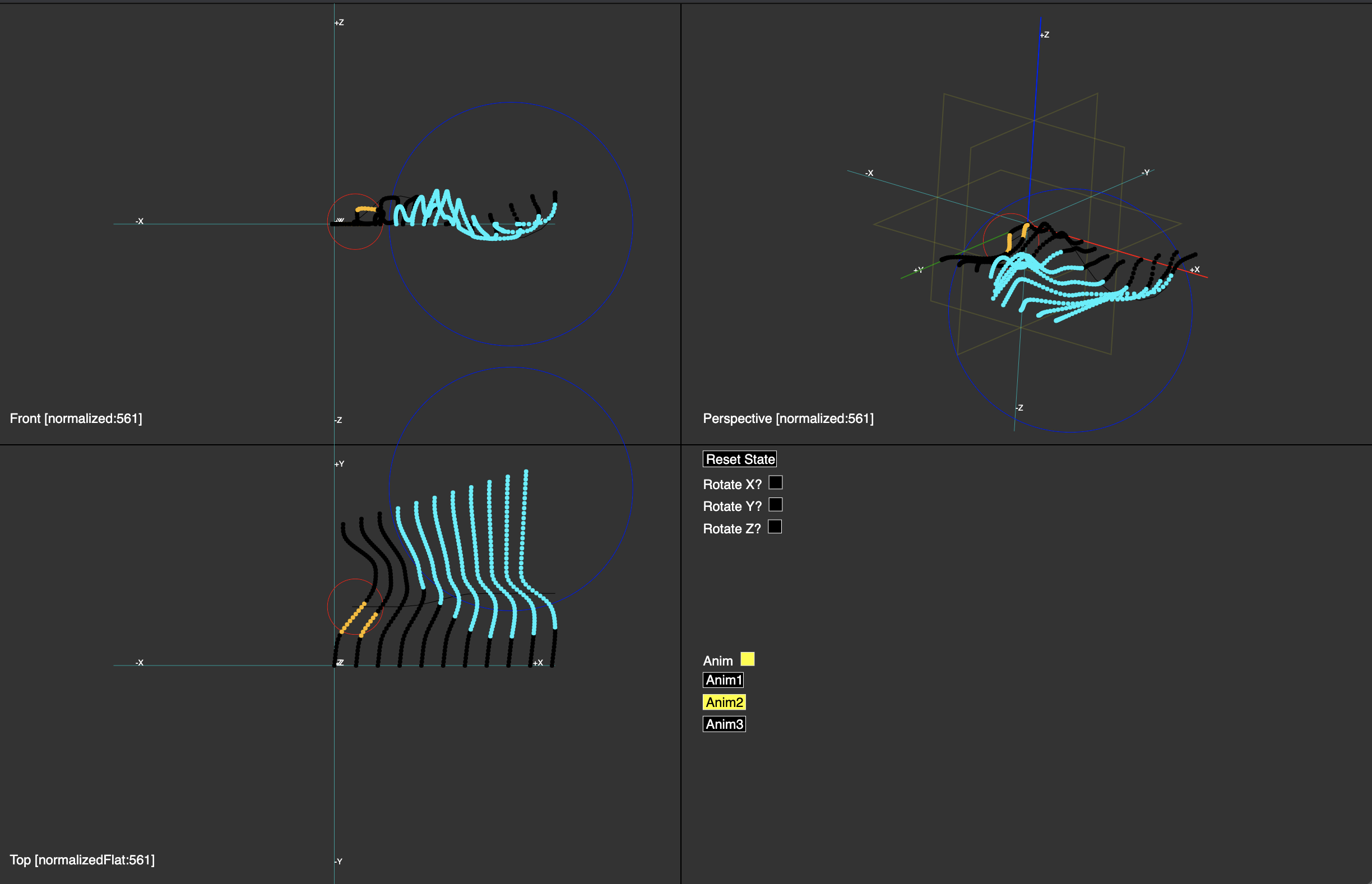Toggle the yellow Anim checkbox
1372x884 pixels.
pos(747,659)
